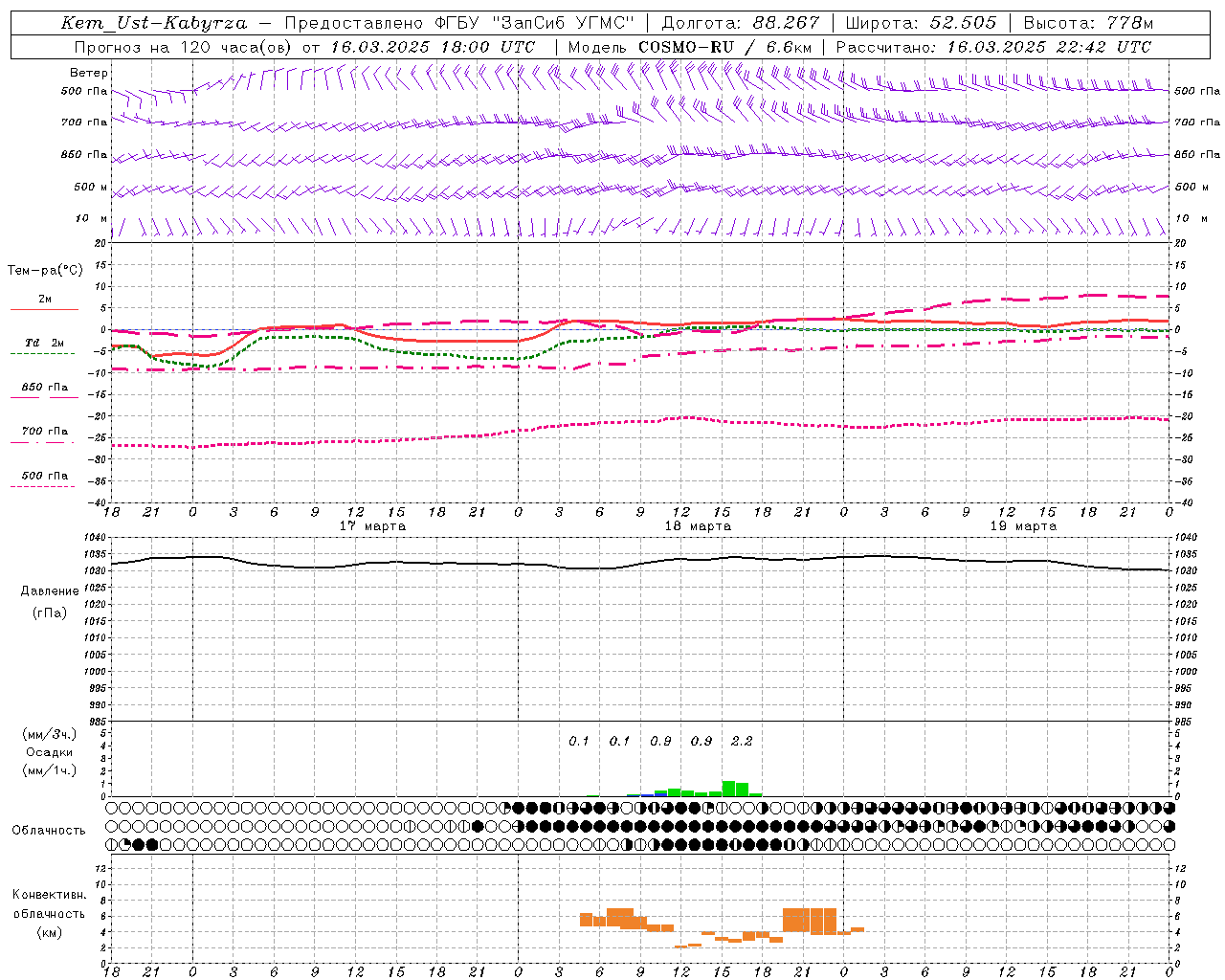Click the forecast start time 16.03.2025 18:00 UTC
1225x980 pixels.
pos(433,47)
